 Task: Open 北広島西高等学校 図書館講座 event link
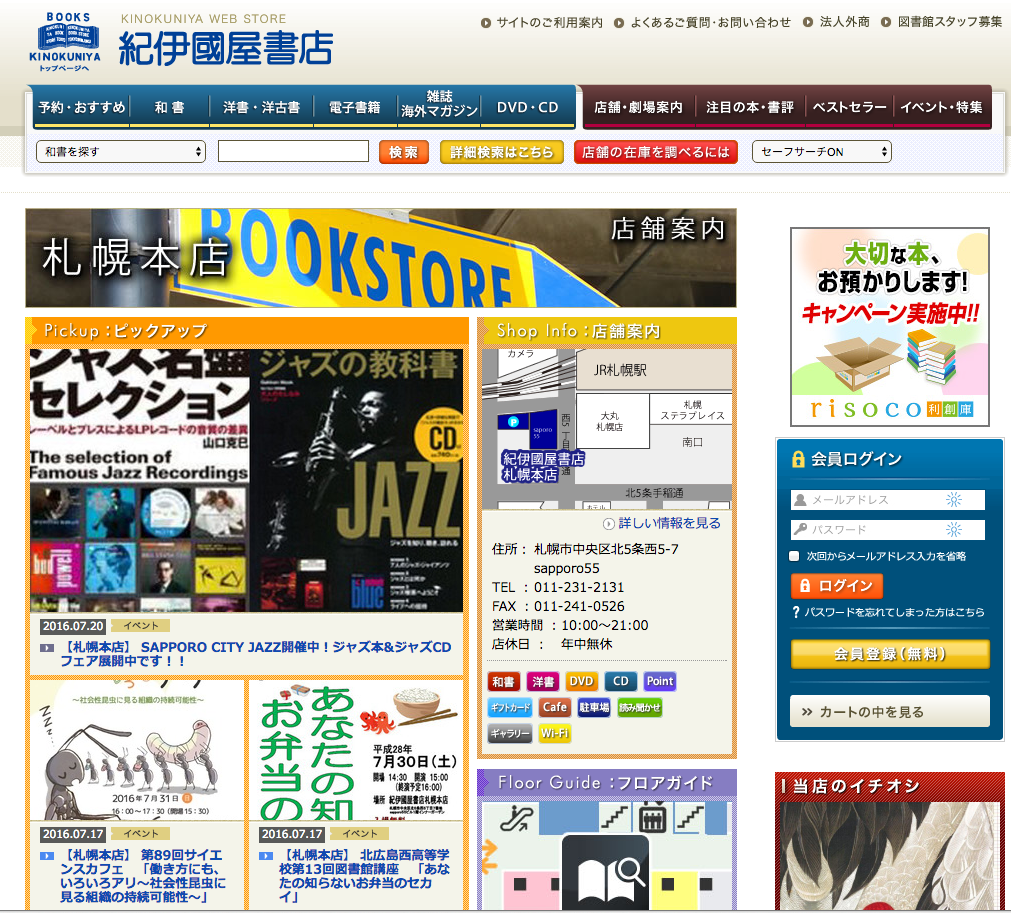coord(365,876)
